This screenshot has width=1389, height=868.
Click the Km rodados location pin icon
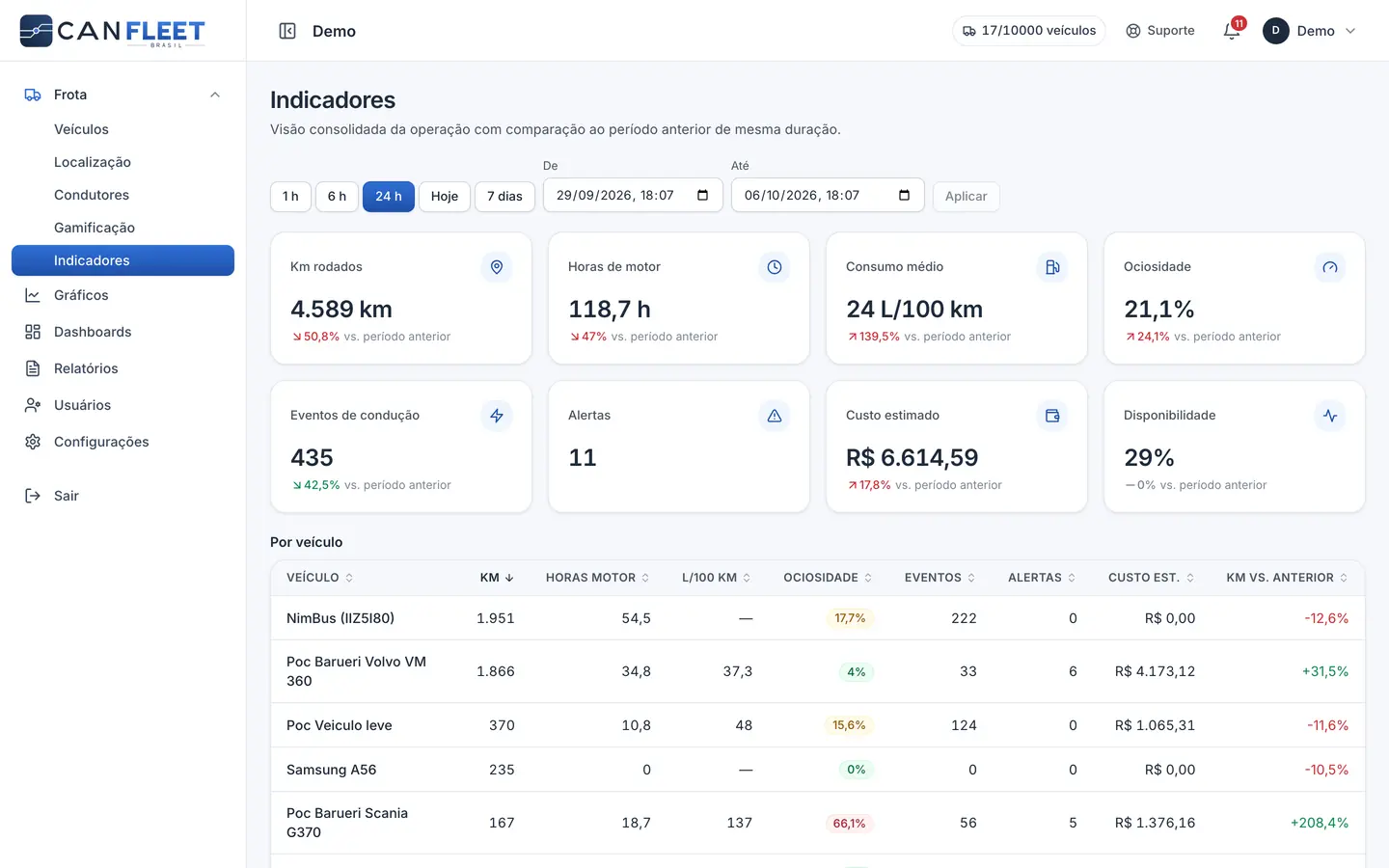(497, 267)
